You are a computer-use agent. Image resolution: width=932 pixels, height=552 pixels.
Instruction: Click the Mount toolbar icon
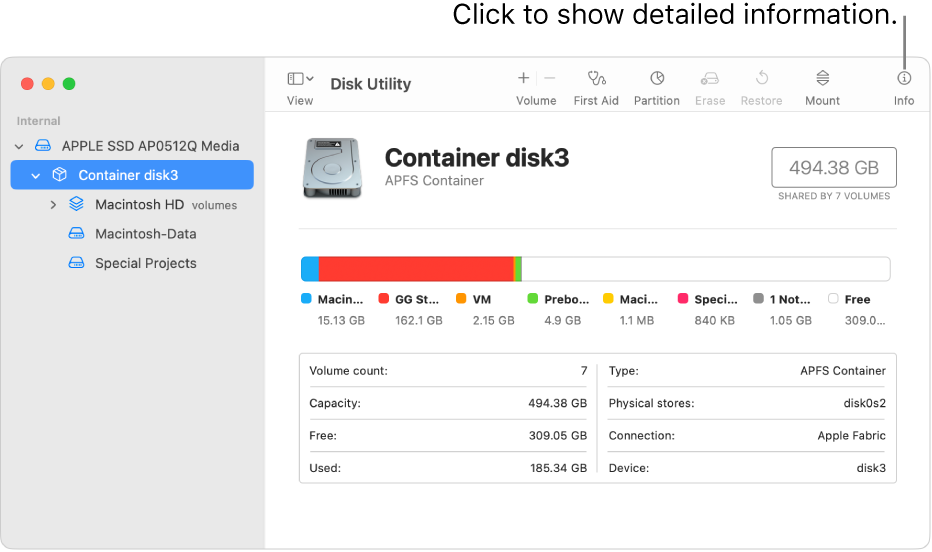pyautogui.click(x=823, y=78)
